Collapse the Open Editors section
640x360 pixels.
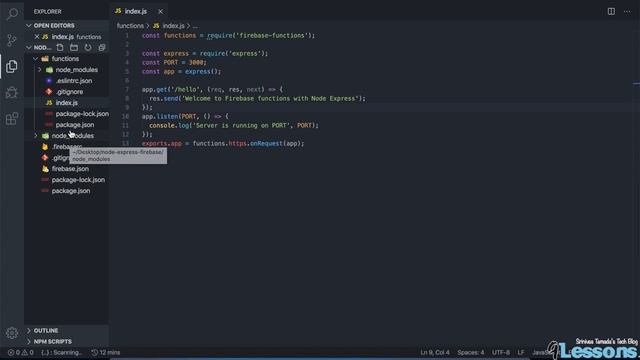[x=29, y=25]
